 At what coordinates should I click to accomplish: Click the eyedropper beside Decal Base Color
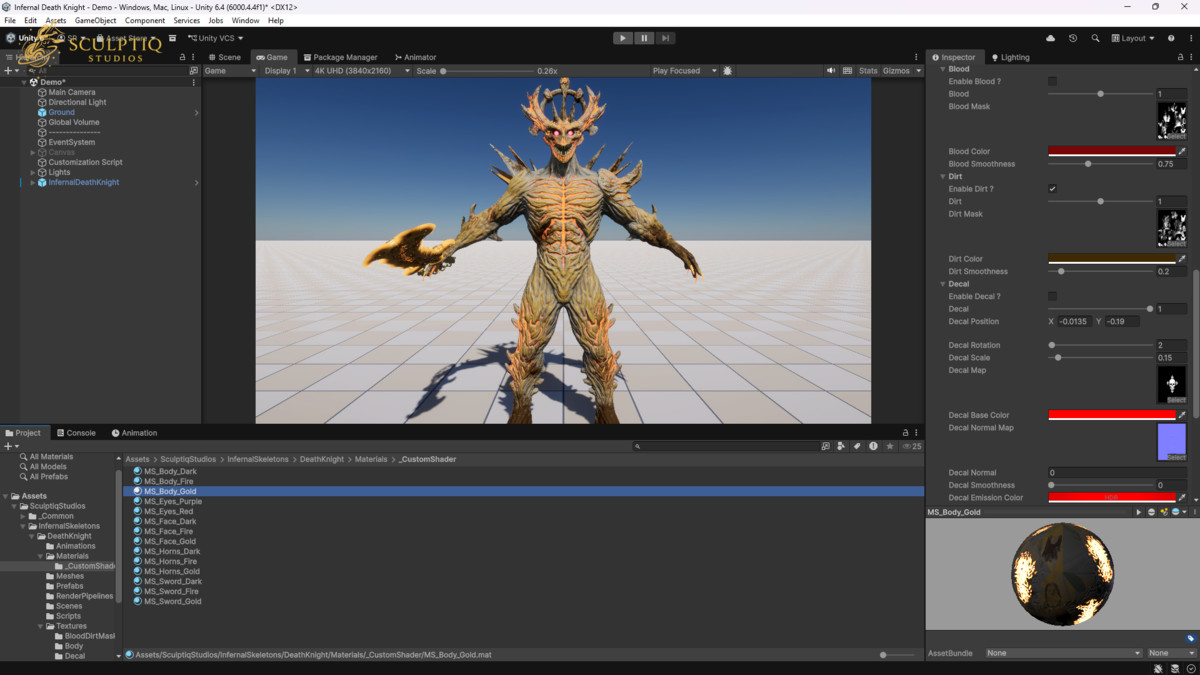(x=1182, y=415)
